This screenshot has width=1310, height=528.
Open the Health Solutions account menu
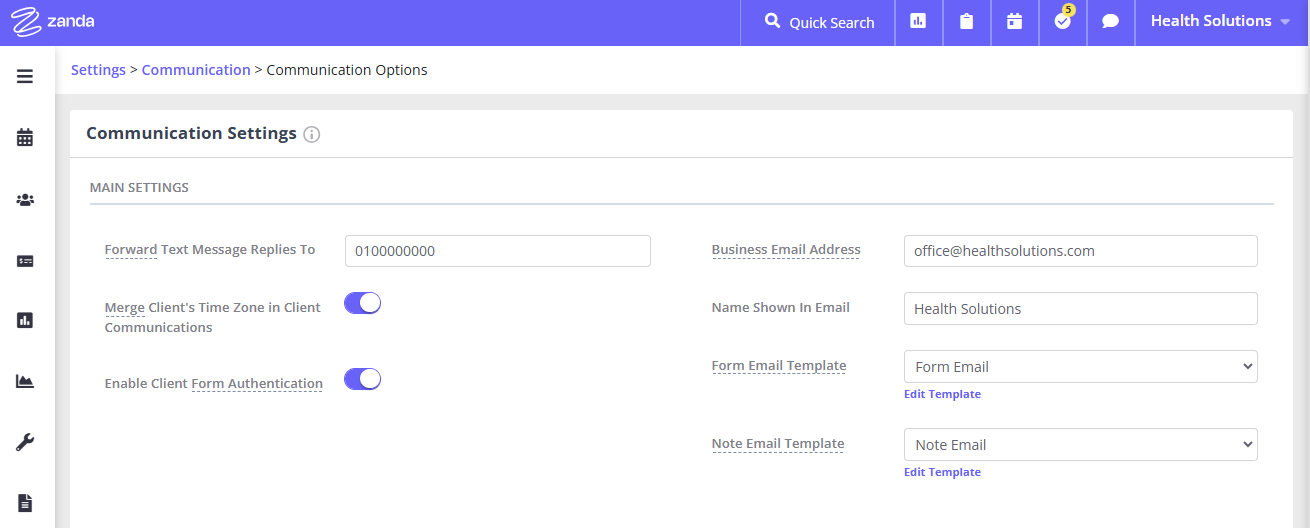[x=1221, y=21]
